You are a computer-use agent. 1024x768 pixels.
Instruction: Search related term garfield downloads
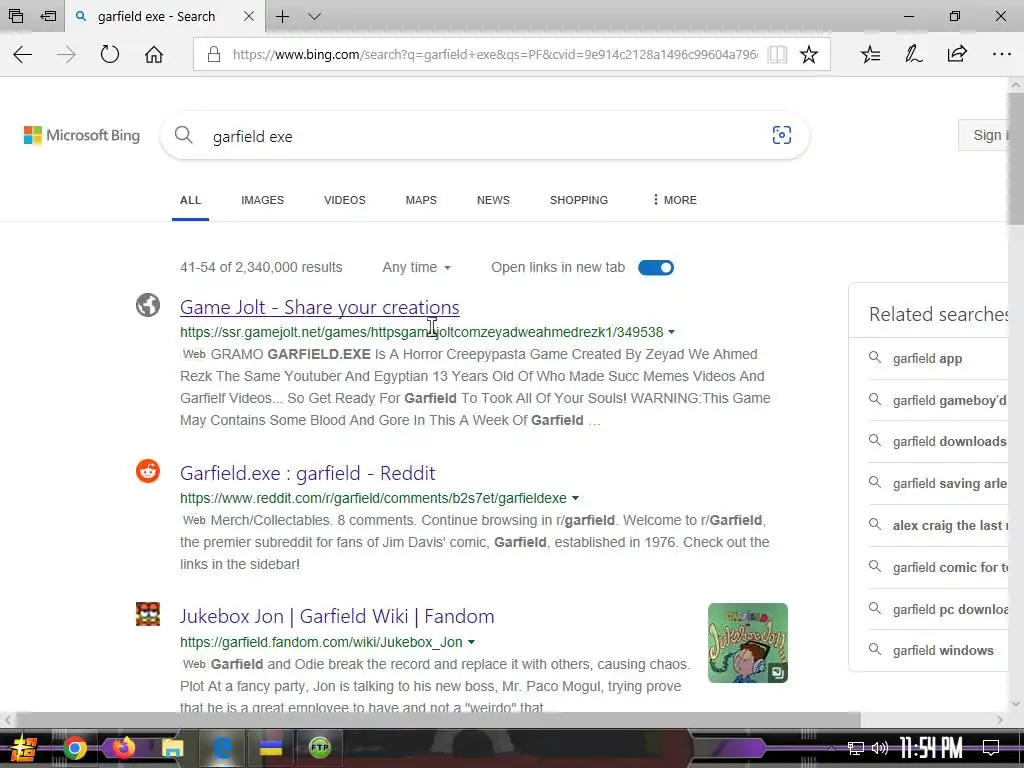pos(949,441)
